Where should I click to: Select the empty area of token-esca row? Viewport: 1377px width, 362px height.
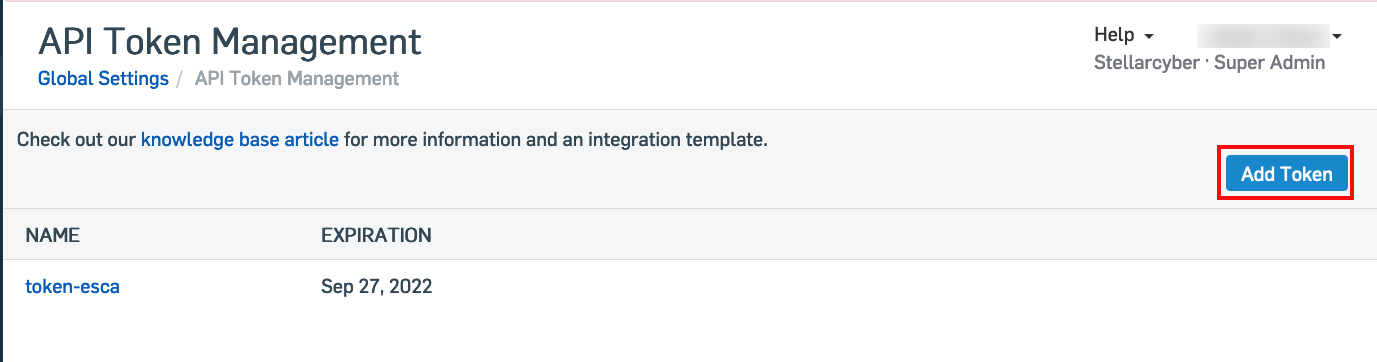(x=900, y=287)
